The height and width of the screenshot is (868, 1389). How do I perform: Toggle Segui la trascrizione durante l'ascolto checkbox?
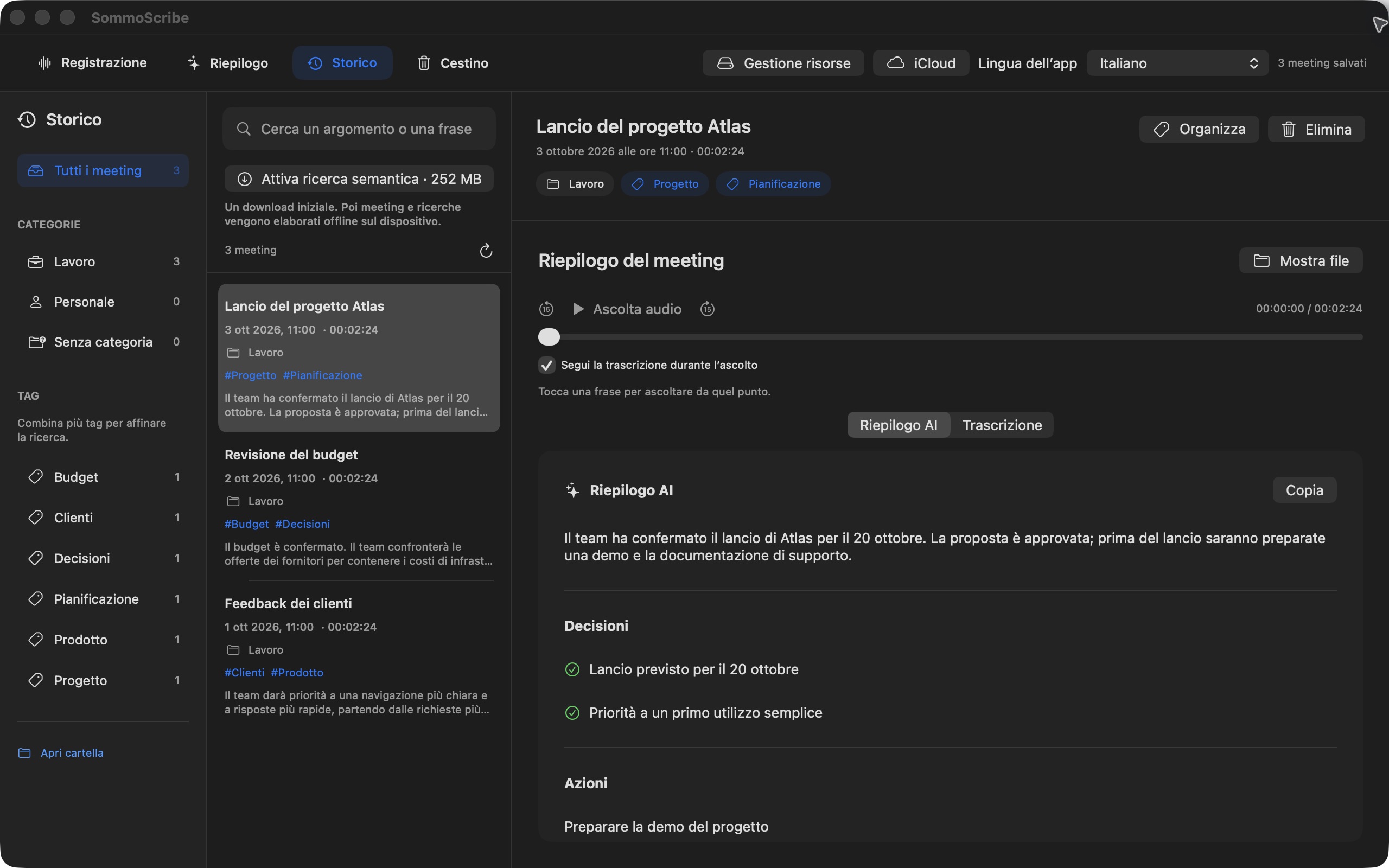pos(546,365)
